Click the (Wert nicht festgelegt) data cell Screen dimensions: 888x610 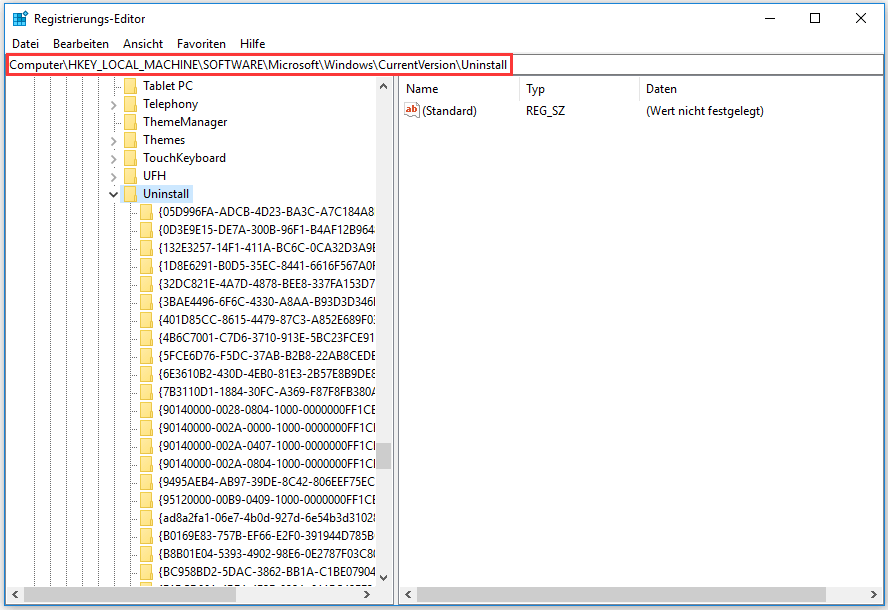pyautogui.click(x=705, y=110)
